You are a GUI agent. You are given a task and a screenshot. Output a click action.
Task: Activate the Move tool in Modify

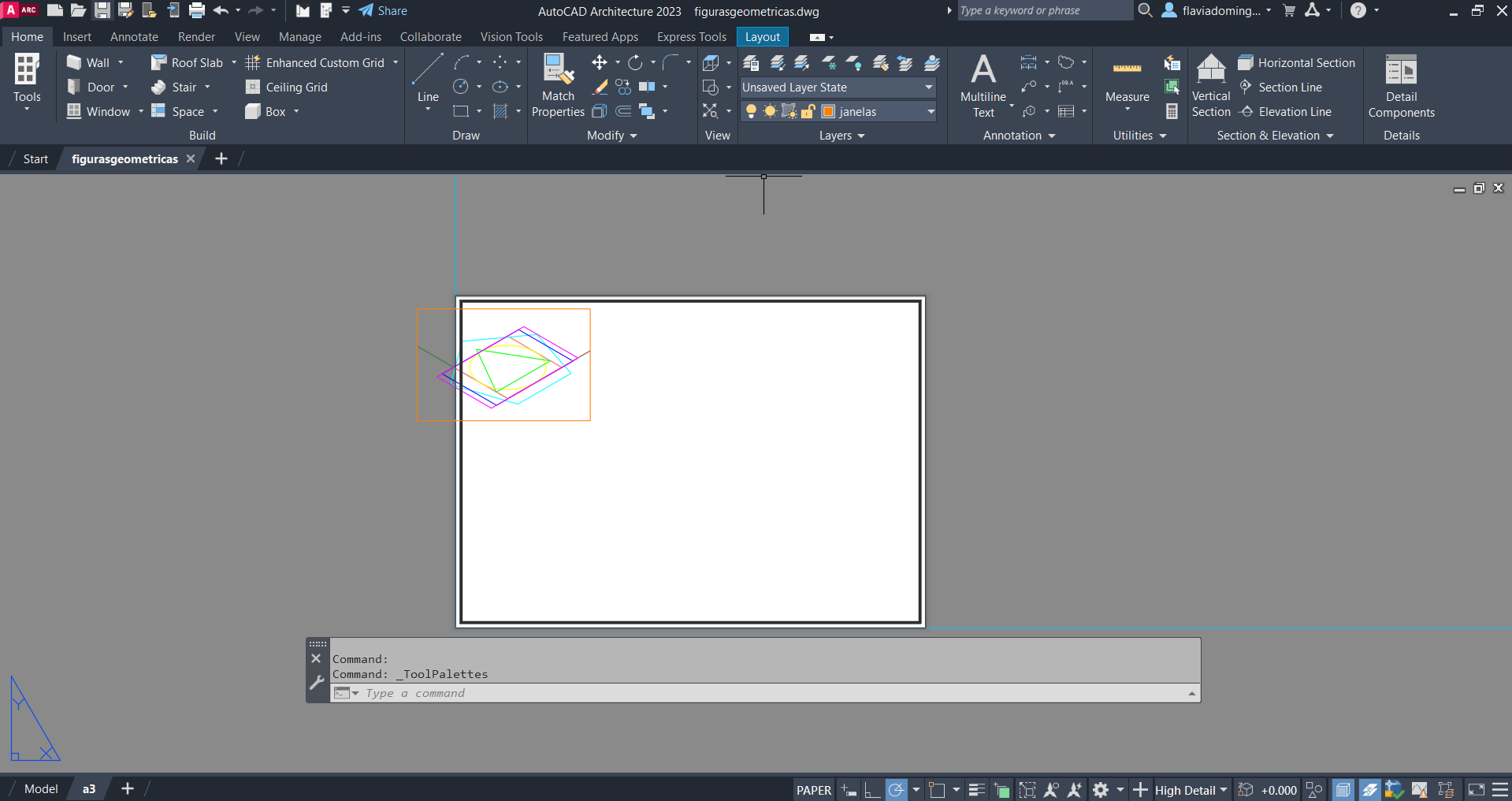coord(600,62)
